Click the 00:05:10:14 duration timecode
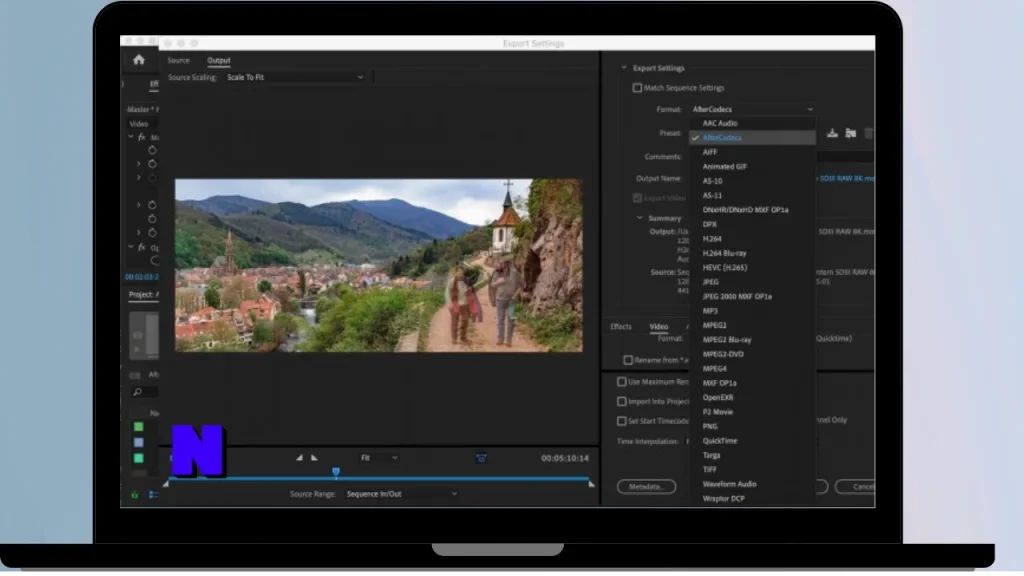Image resolution: width=1024 pixels, height=576 pixels. pyautogui.click(x=565, y=458)
